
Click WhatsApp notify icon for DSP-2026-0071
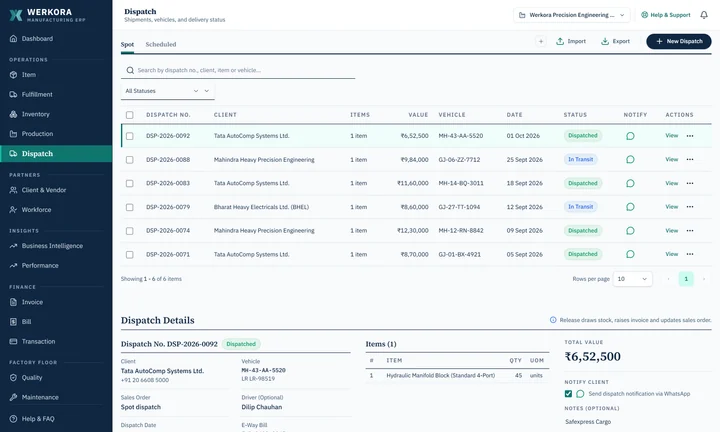pyautogui.click(x=630, y=254)
